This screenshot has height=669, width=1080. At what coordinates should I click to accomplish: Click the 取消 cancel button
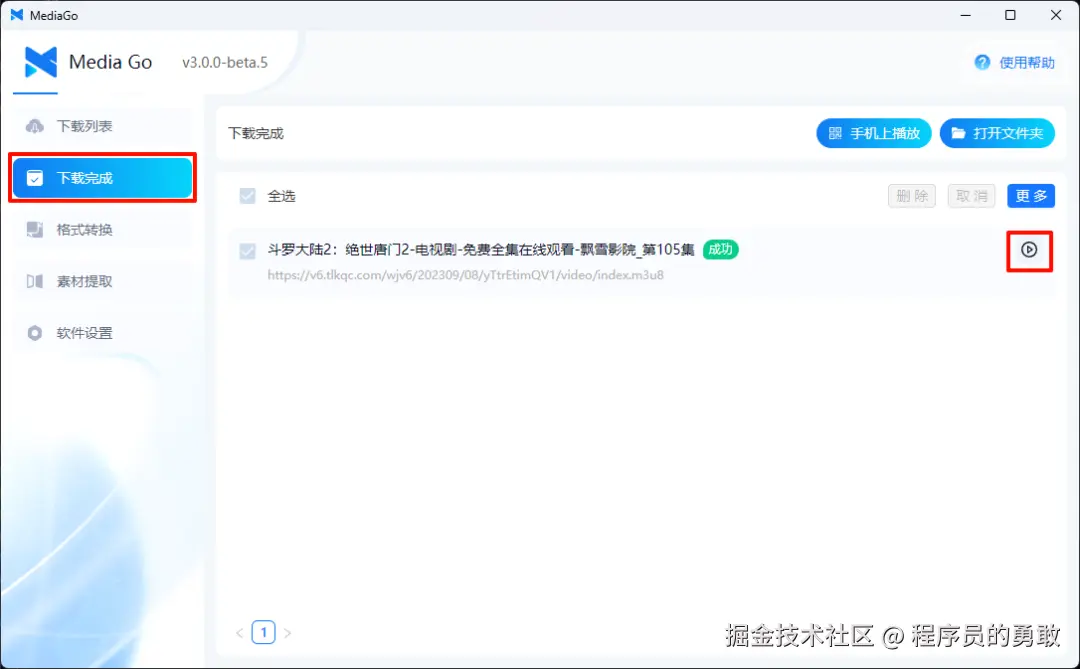[971, 196]
